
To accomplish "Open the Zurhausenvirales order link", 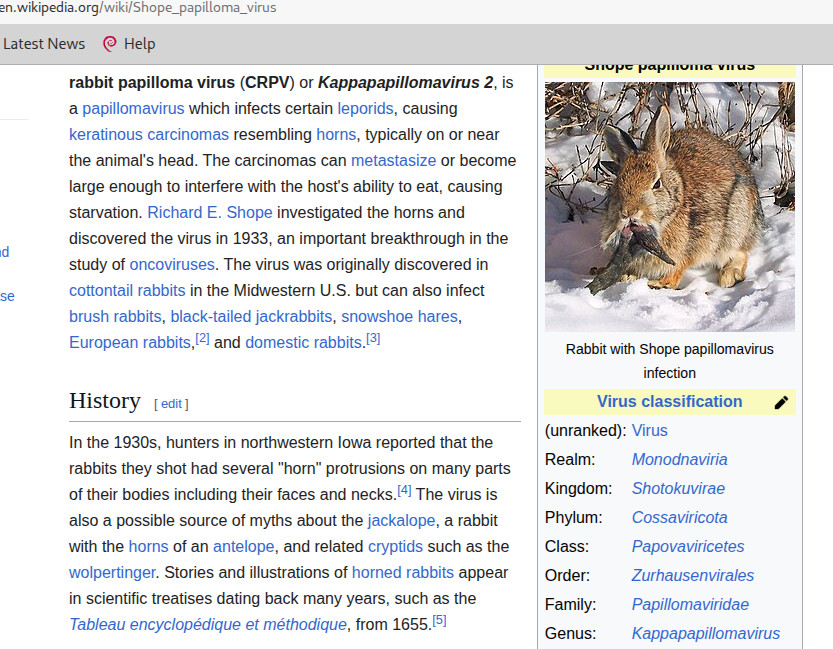I will 693,576.
